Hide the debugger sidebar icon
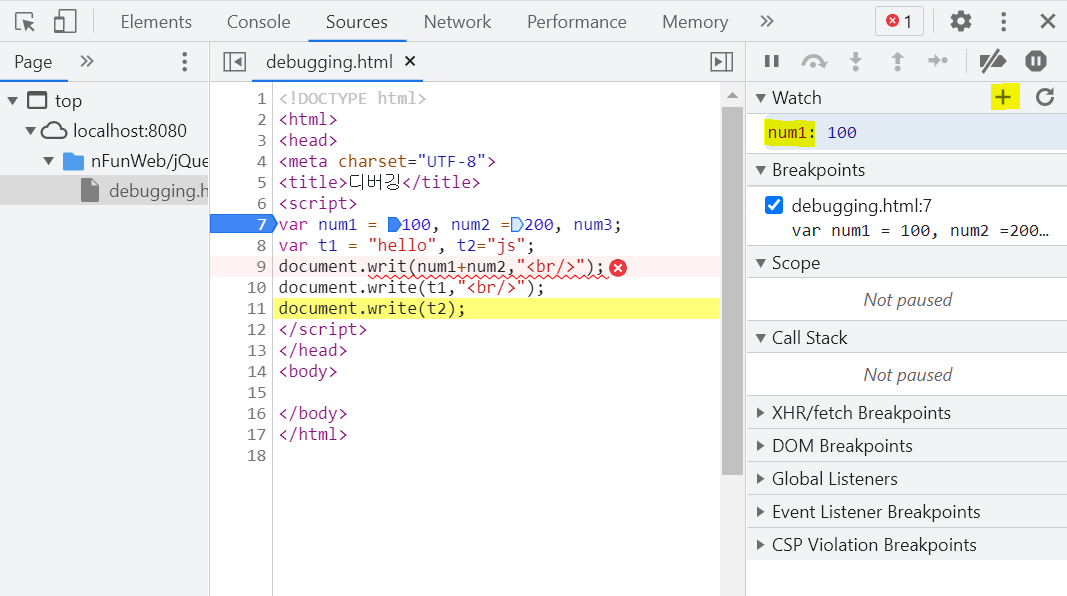The width and height of the screenshot is (1067, 596). tap(721, 62)
